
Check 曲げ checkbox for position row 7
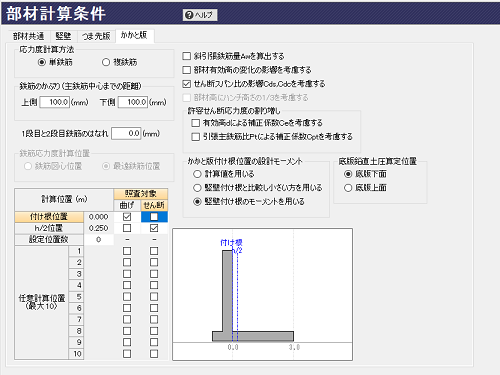[x=127, y=319]
